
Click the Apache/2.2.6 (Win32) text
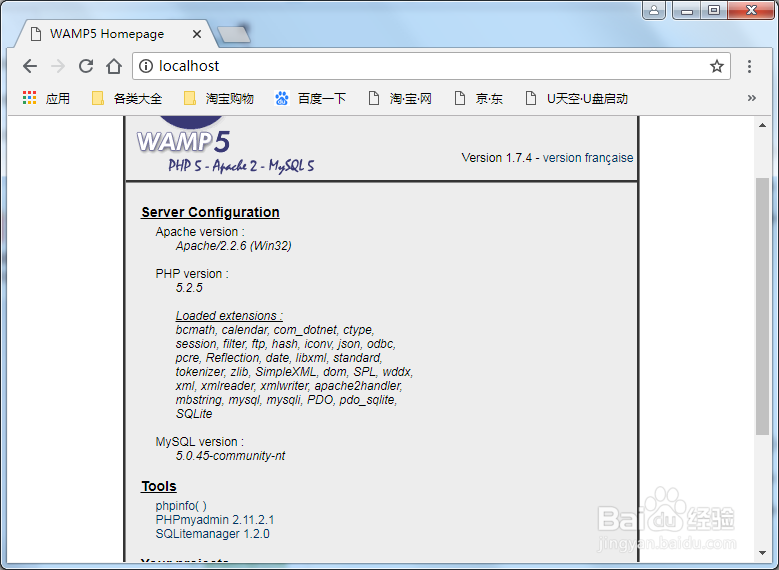pyautogui.click(x=234, y=246)
